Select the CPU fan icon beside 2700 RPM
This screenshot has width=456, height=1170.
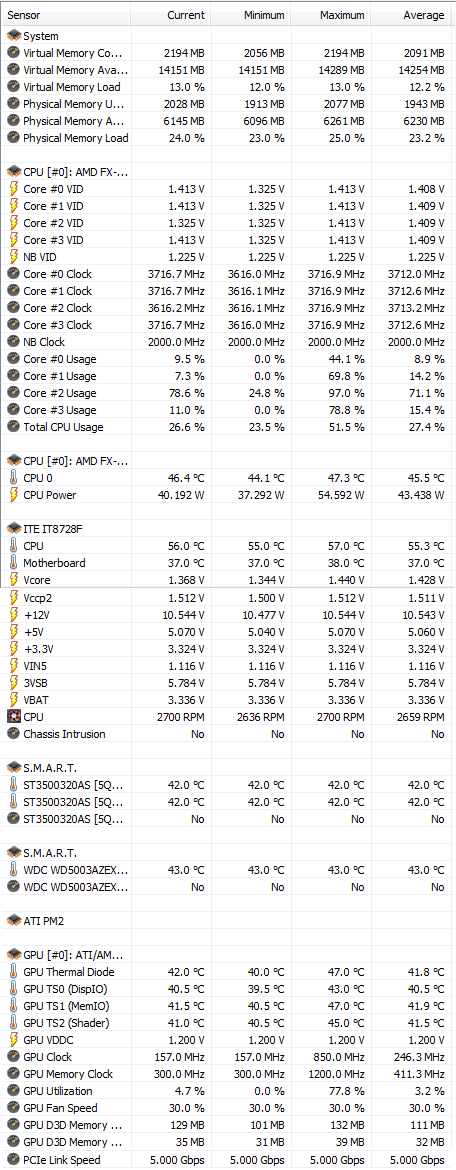tap(13, 716)
